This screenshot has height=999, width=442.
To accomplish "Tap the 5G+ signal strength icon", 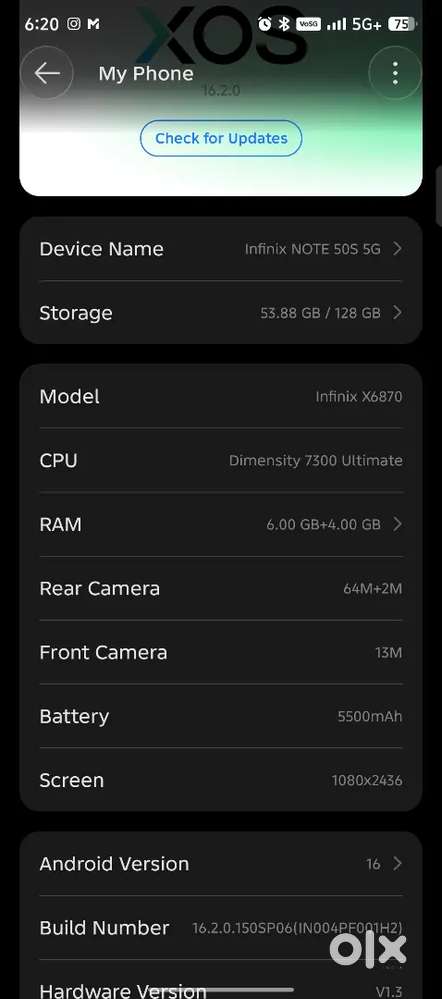I will (x=353, y=24).
